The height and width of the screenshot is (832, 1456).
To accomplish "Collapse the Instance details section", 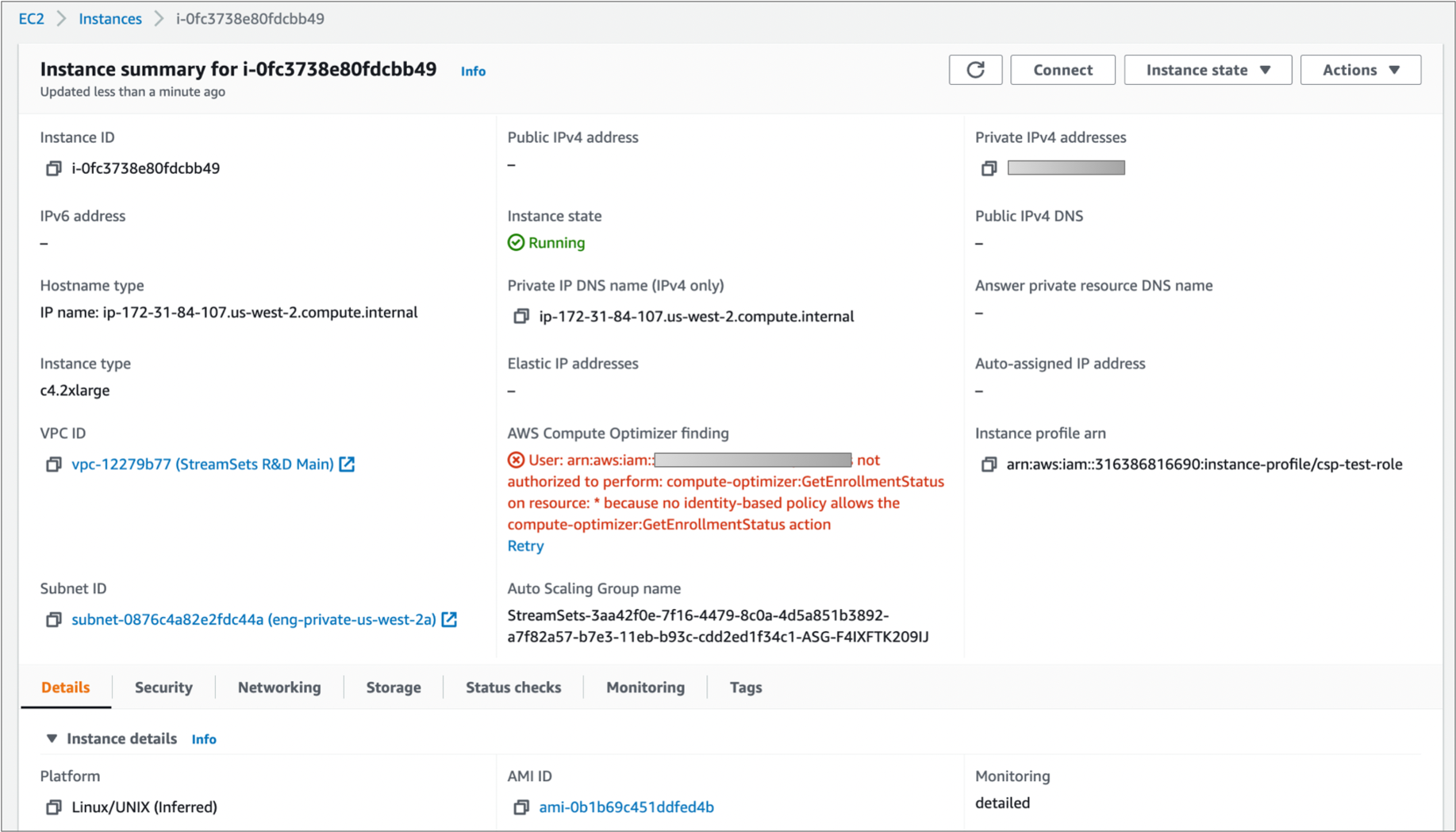I will point(51,738).
